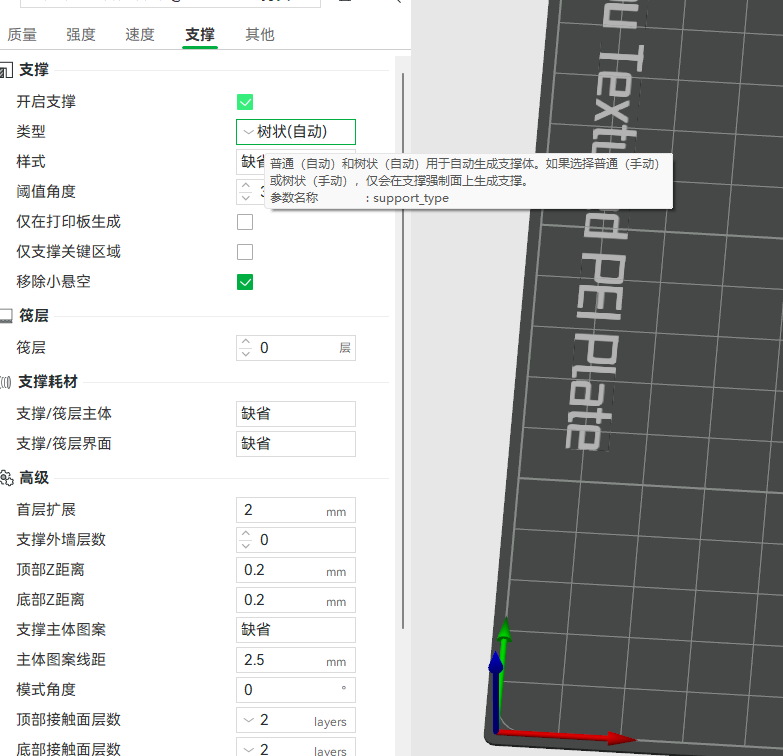
Task: Open 顶部接触面层数 dropdown arrow
Action: pos(248,720)
